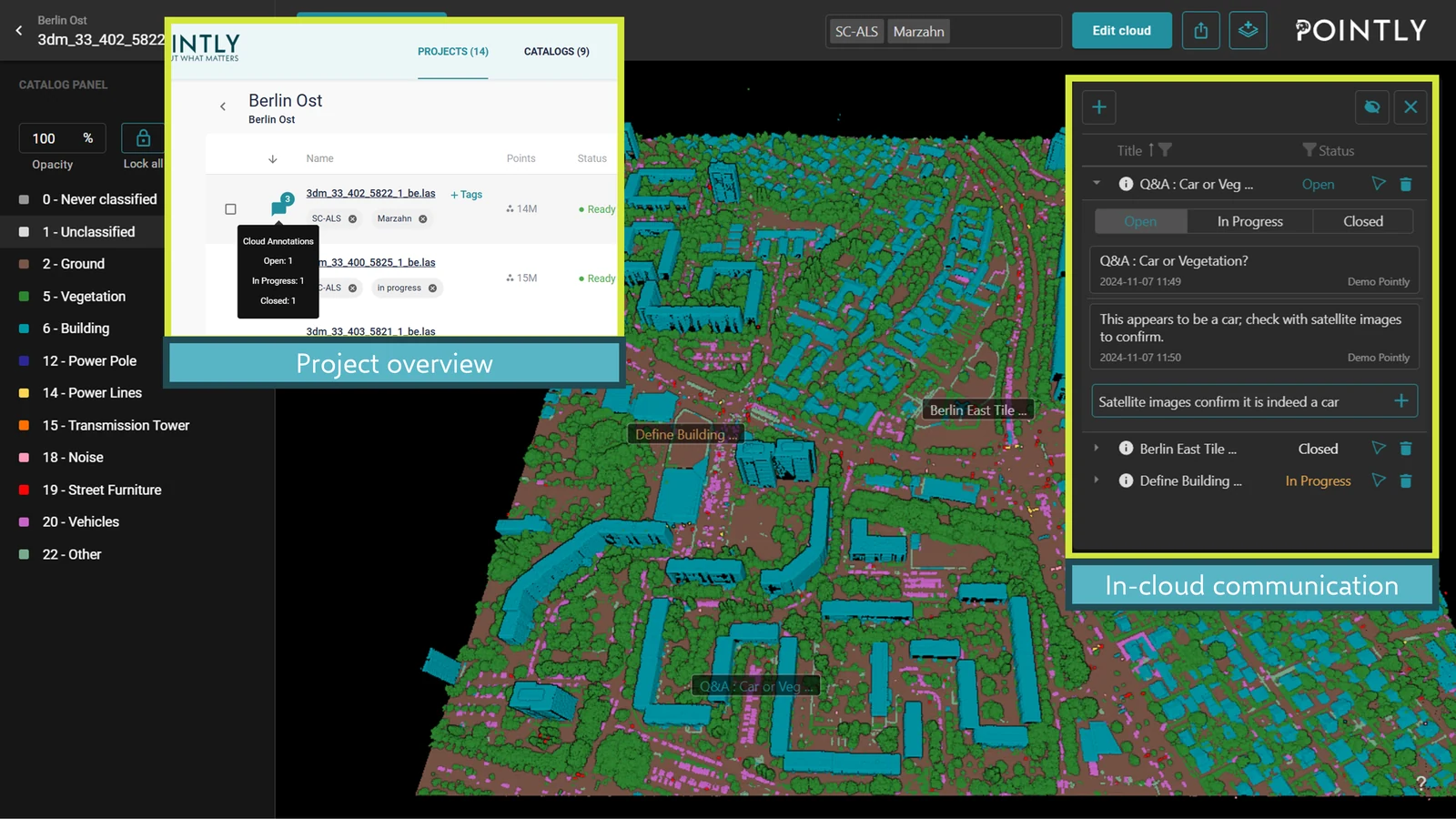Toggle the Lock all padlock button
This screenshot has height=819, width=1456.
(143, 138)
